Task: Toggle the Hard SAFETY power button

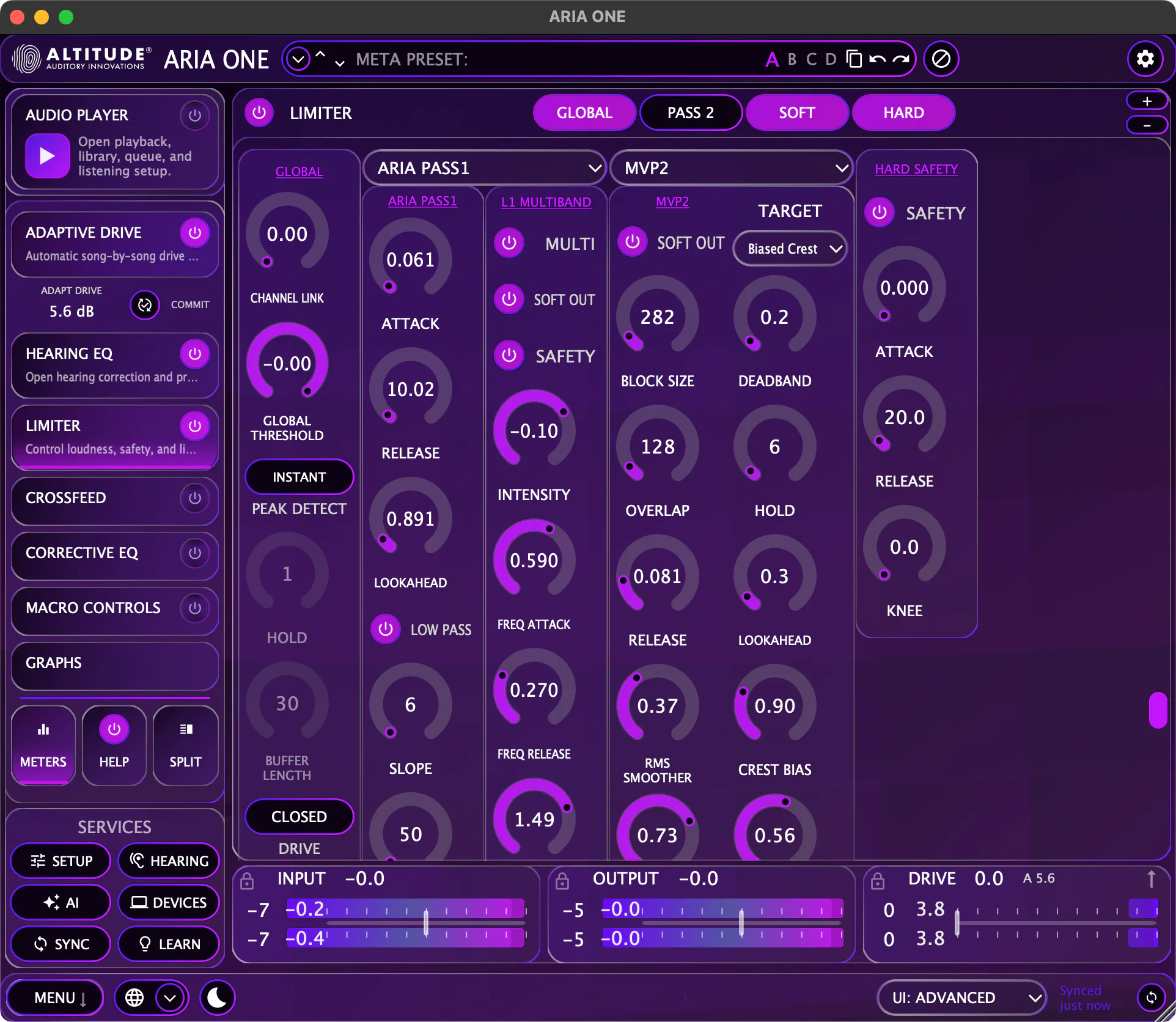Action: pos(880,213)
